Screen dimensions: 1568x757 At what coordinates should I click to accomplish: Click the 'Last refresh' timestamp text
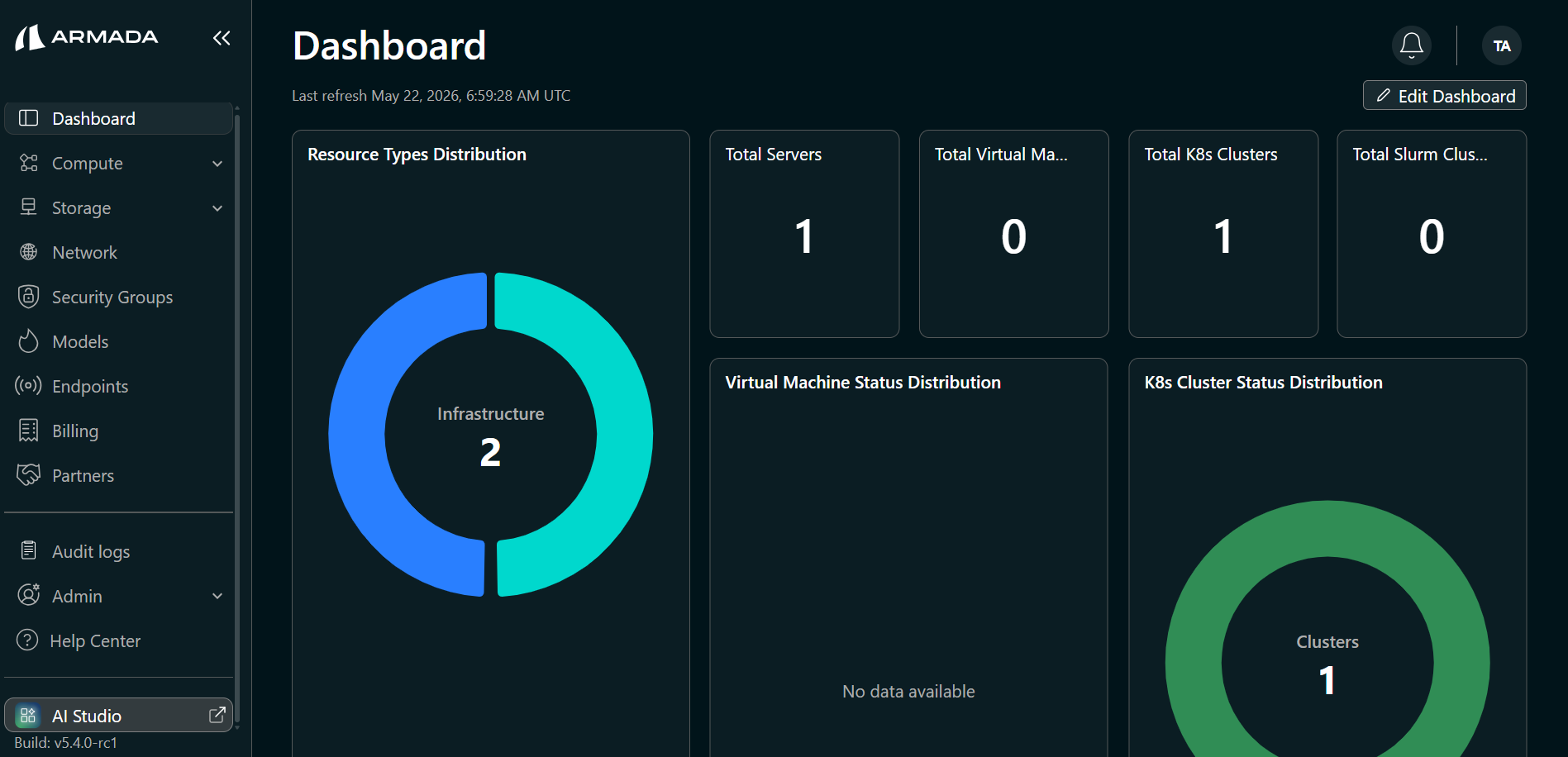(431, 96)
